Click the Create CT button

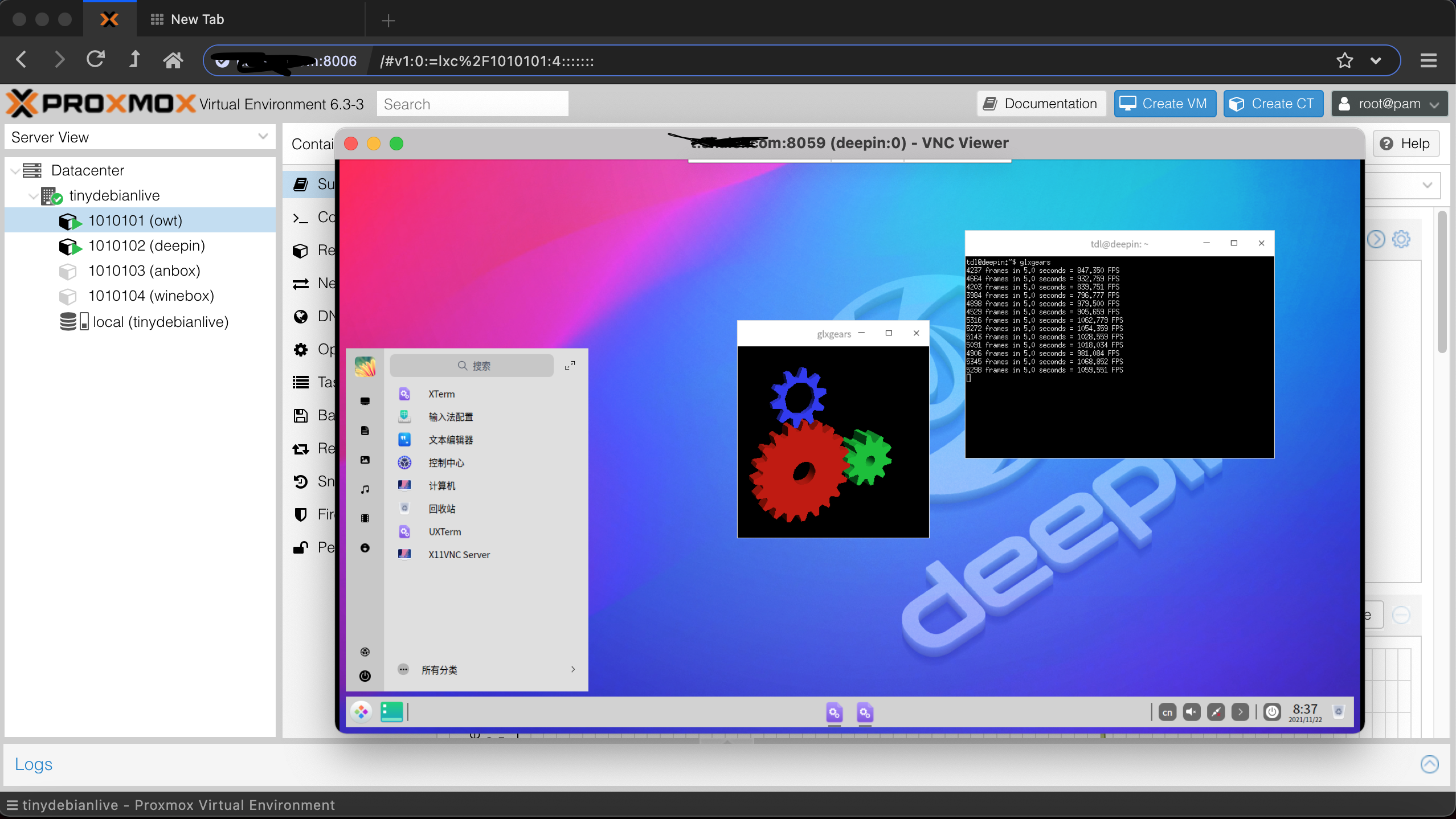tap(1273, 104)
